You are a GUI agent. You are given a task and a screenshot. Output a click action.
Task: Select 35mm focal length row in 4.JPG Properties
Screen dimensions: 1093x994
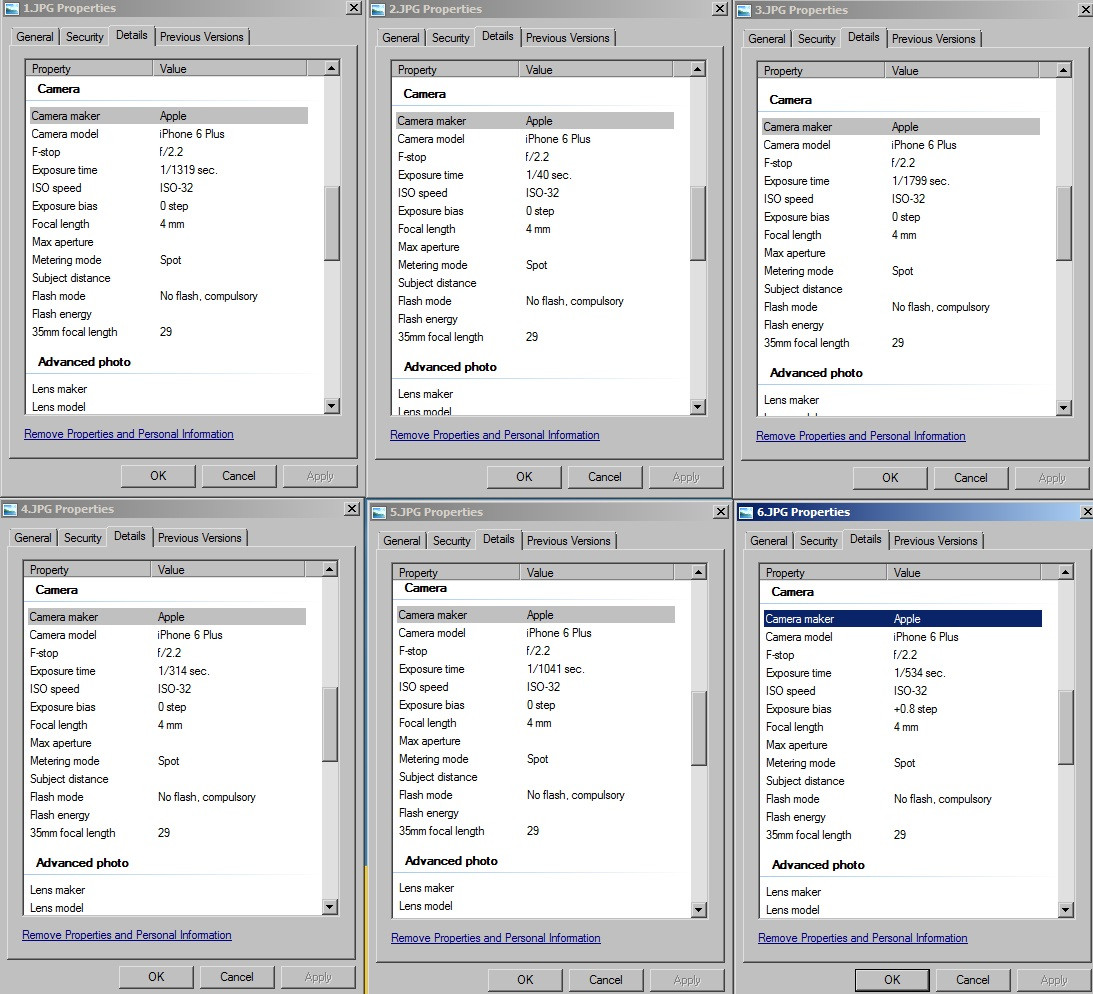coord(167,833)
